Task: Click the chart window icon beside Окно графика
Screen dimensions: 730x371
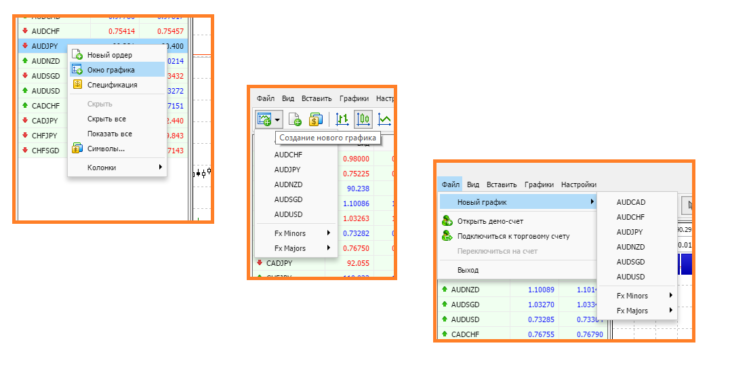Action: pyautogui.click(x=77, y=69)
